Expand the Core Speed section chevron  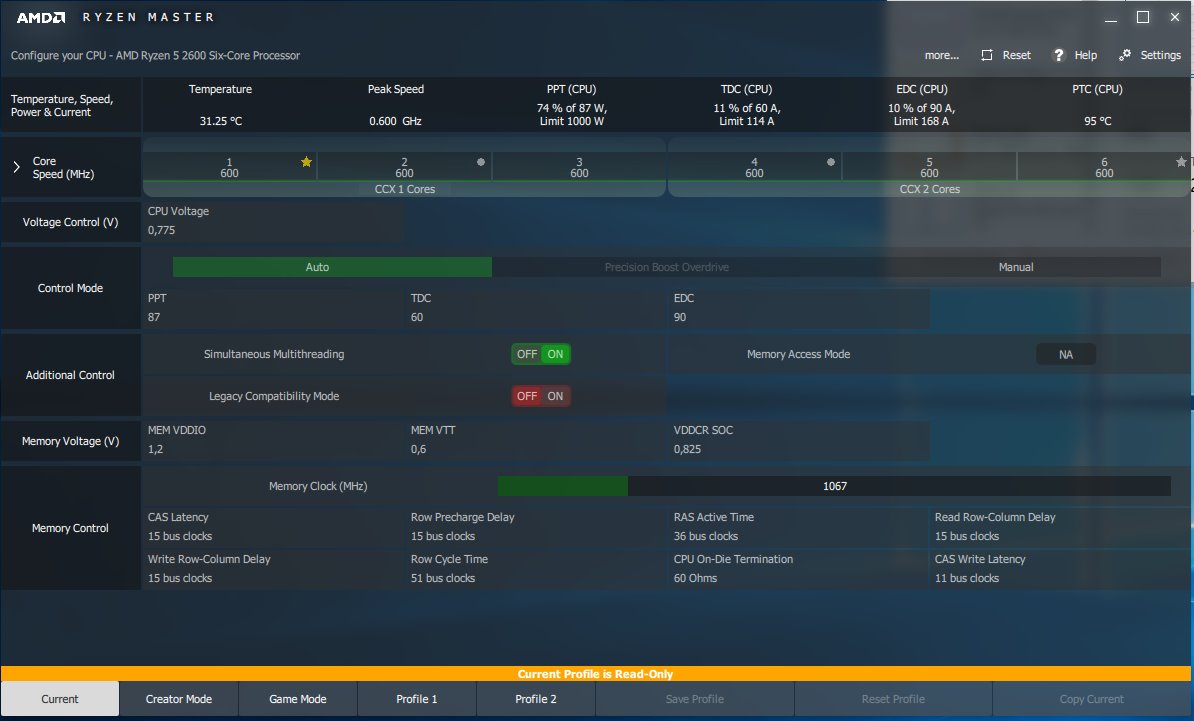coord(16,167)
